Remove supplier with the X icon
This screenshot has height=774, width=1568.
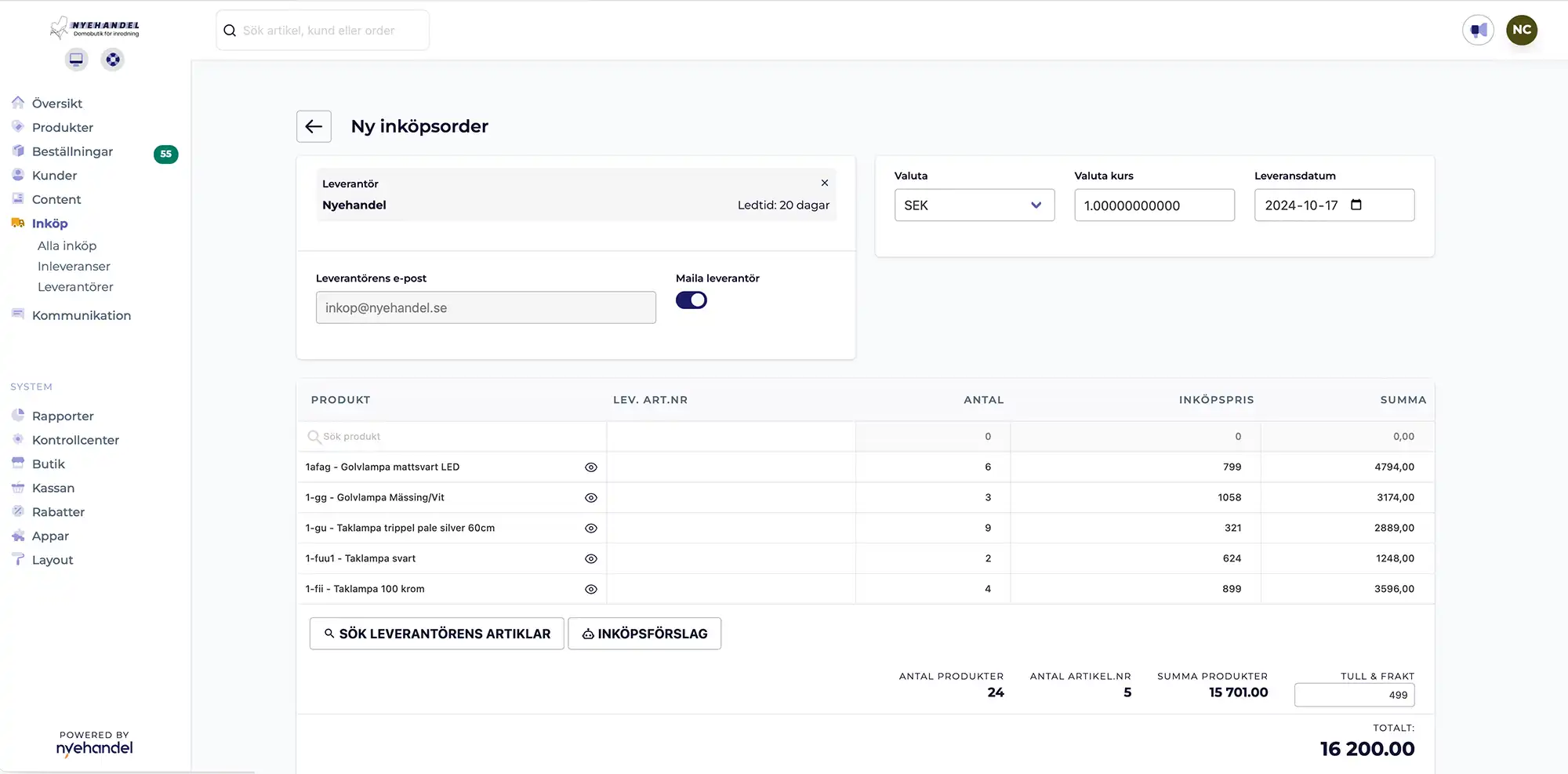click(x=824, y=183)
